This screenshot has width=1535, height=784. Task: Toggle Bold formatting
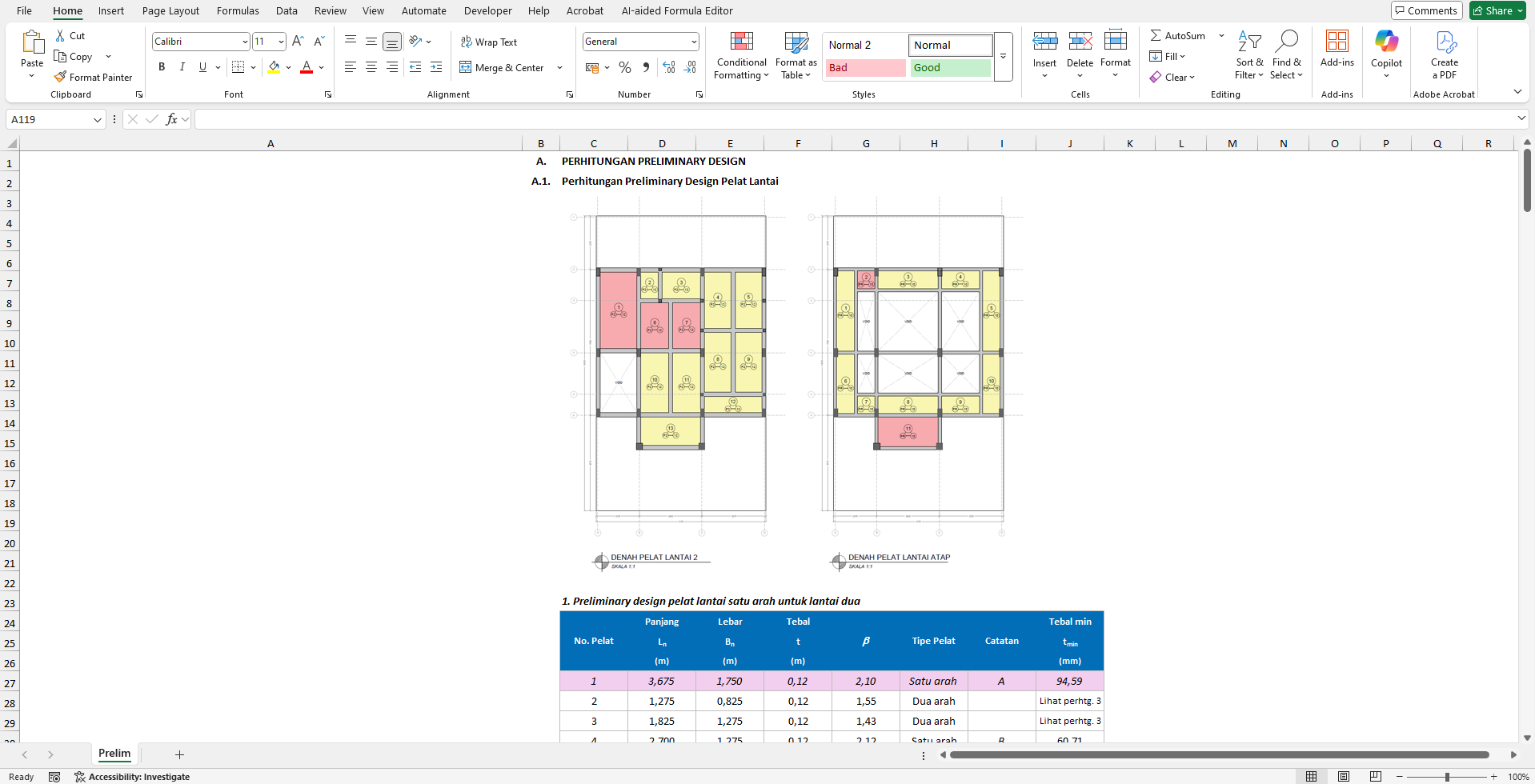162,67
